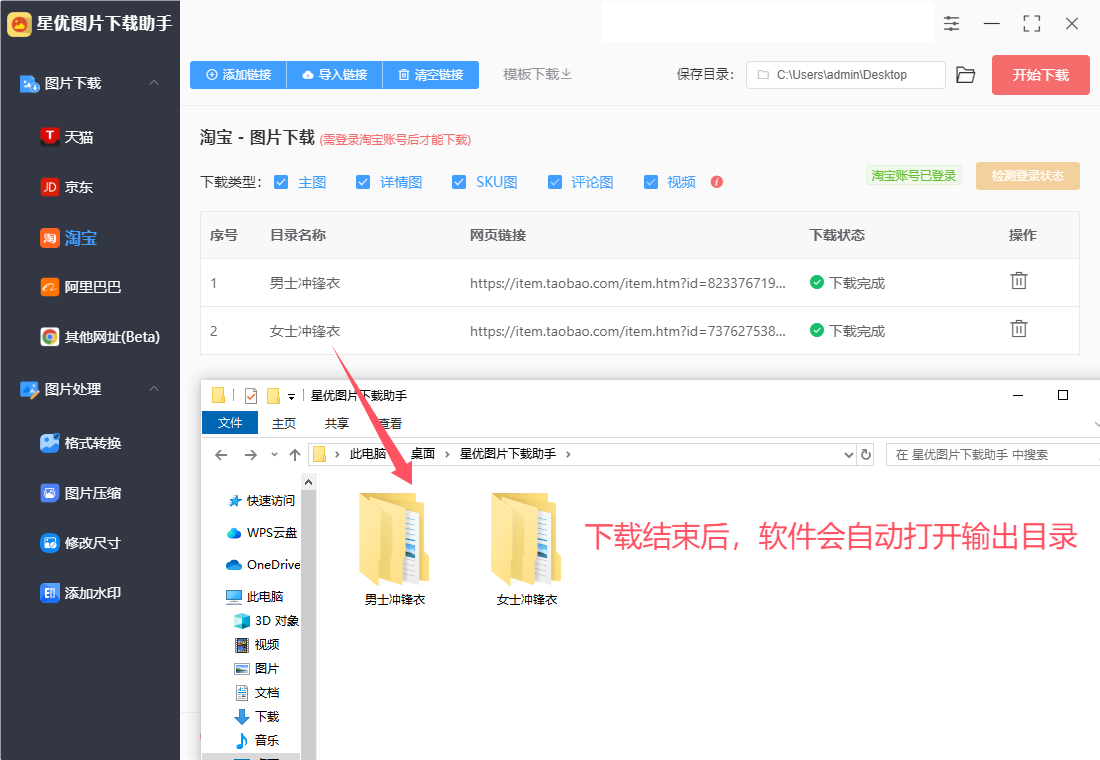Toggle the 评论图 download type checkbox
The height and width of the screenshot is (760, 1100).
[555, 182]
